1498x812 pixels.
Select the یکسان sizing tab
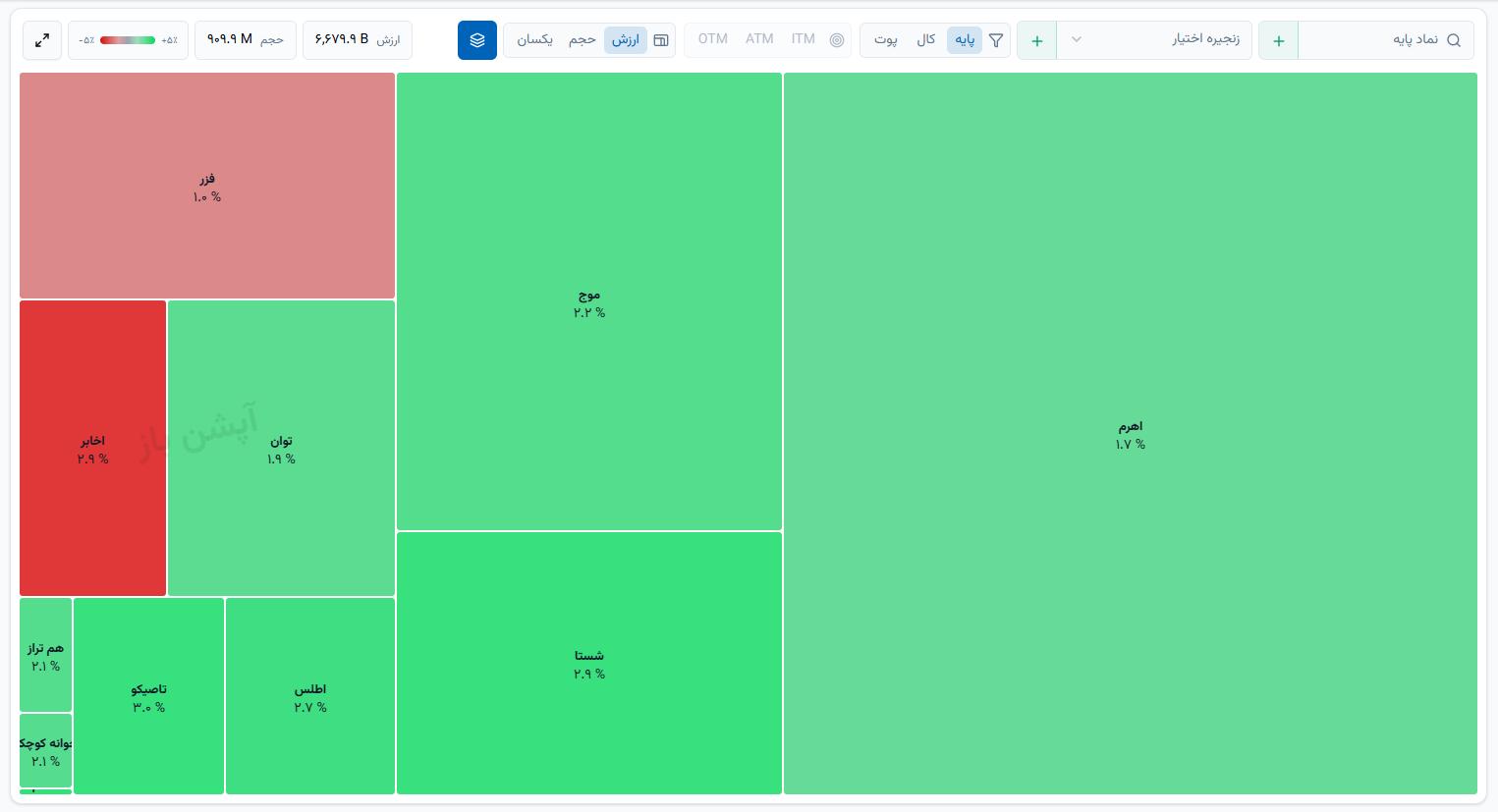pyautogui.click(x=535, y=40)
